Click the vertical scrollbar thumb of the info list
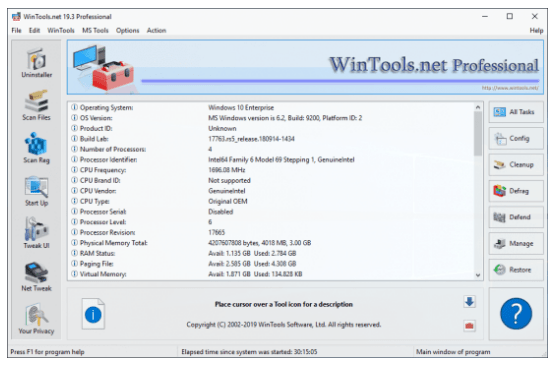 (x=478, y=134)
